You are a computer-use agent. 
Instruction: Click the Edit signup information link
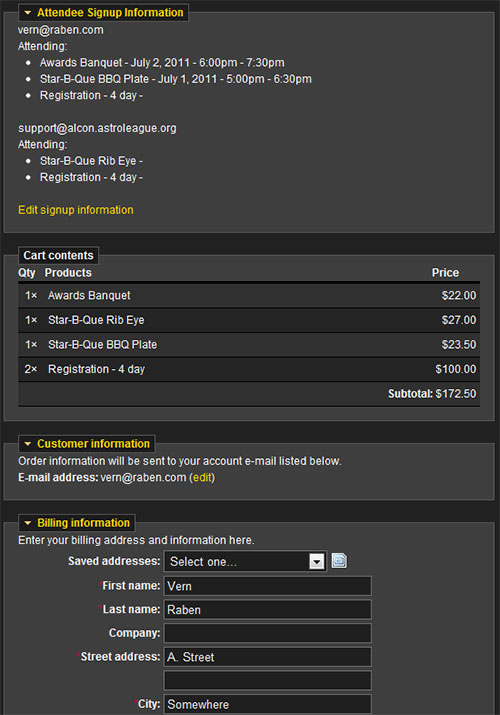coord(76,210)
